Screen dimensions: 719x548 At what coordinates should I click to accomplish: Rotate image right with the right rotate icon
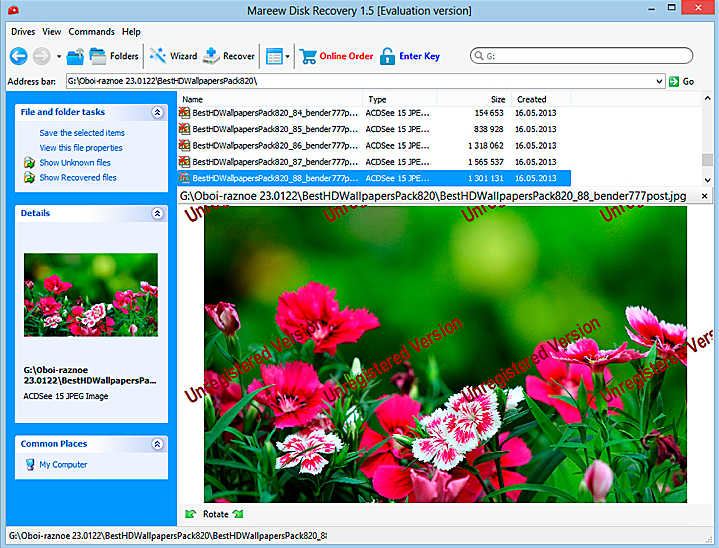(x=238, y=514)
